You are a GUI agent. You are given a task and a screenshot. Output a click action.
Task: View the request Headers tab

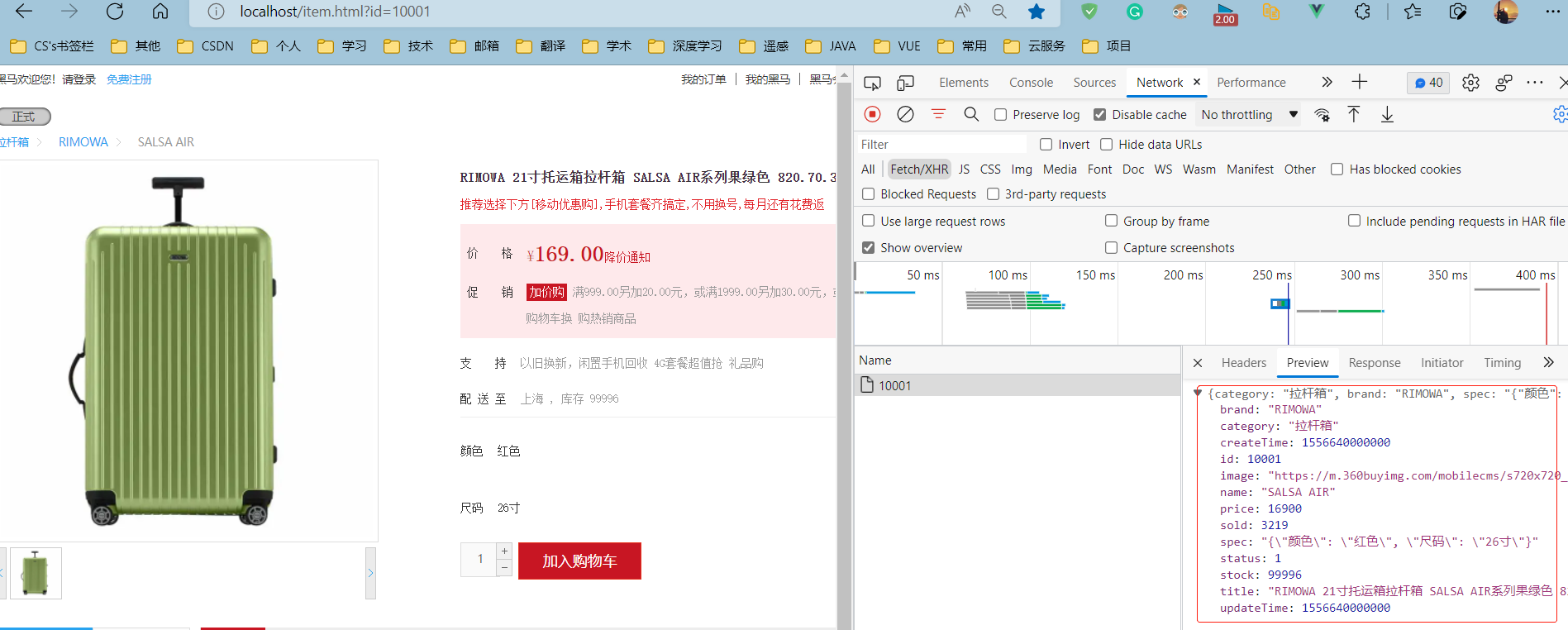coord(1244,363)
